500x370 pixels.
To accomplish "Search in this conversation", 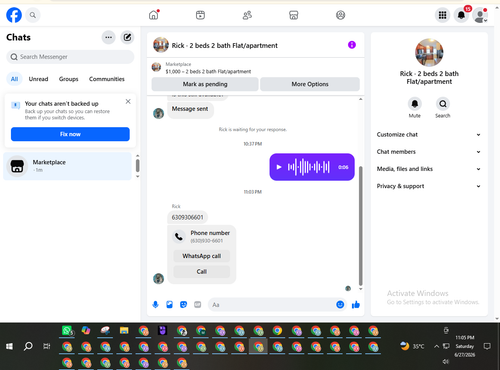I will 443,104.
